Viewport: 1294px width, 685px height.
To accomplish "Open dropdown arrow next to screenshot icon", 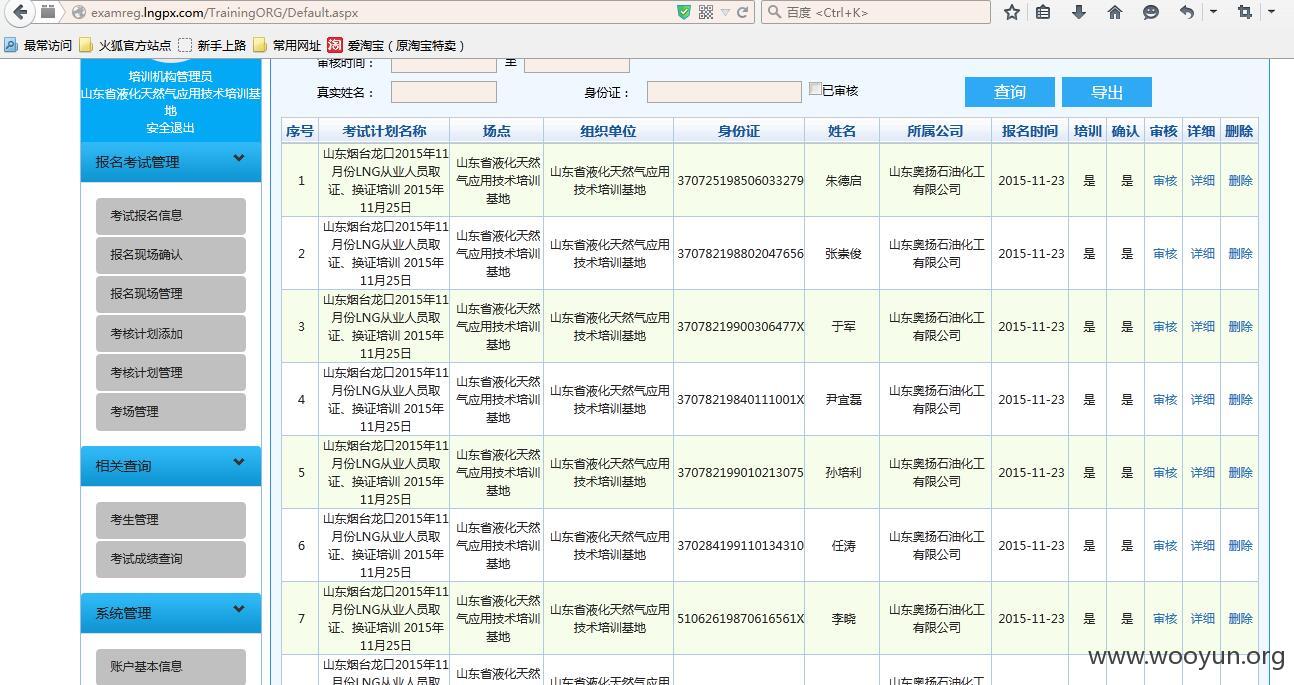I will click(x=1272, y=12).
